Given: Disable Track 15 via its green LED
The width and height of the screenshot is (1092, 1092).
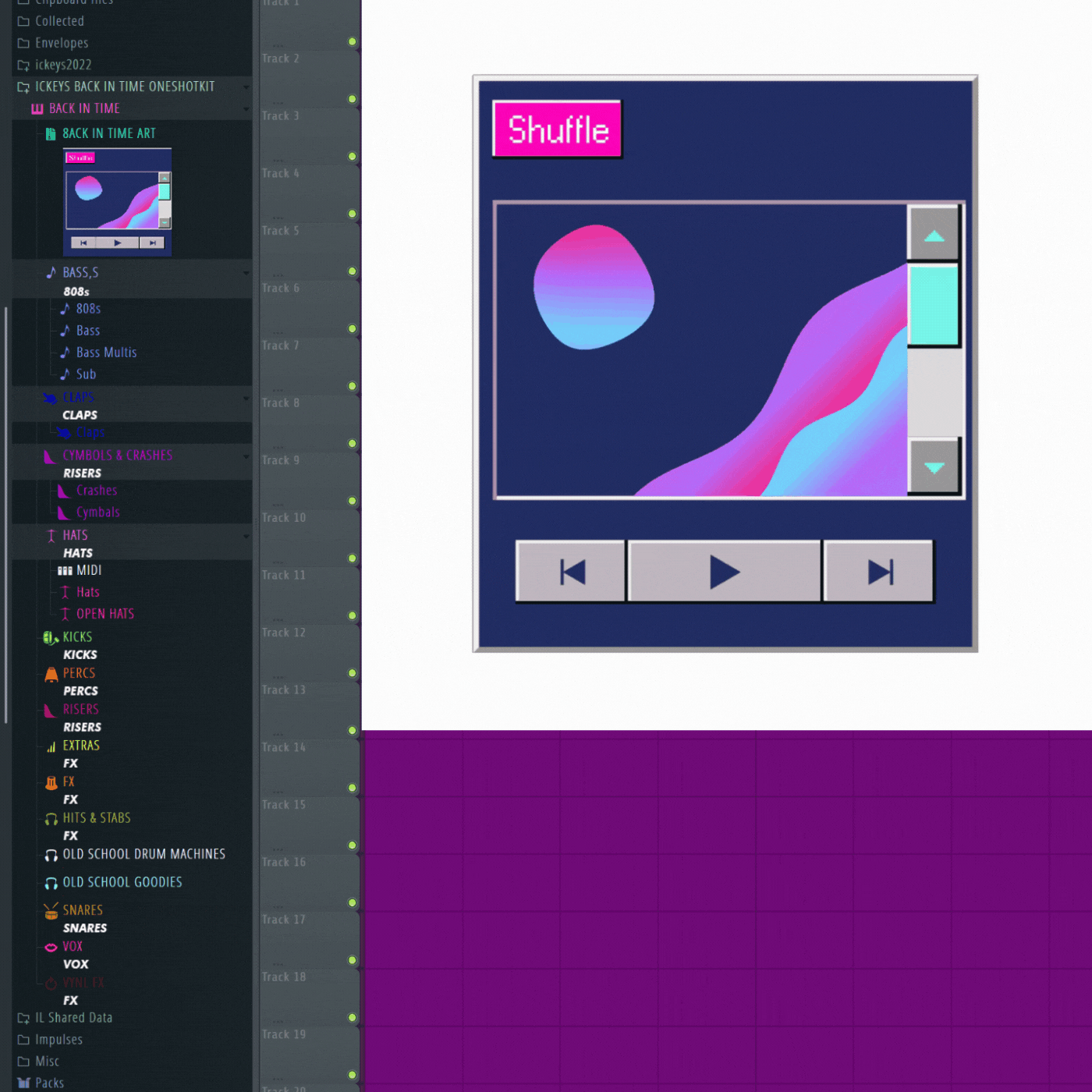Looking at the screenshot, I should (352, 846).
